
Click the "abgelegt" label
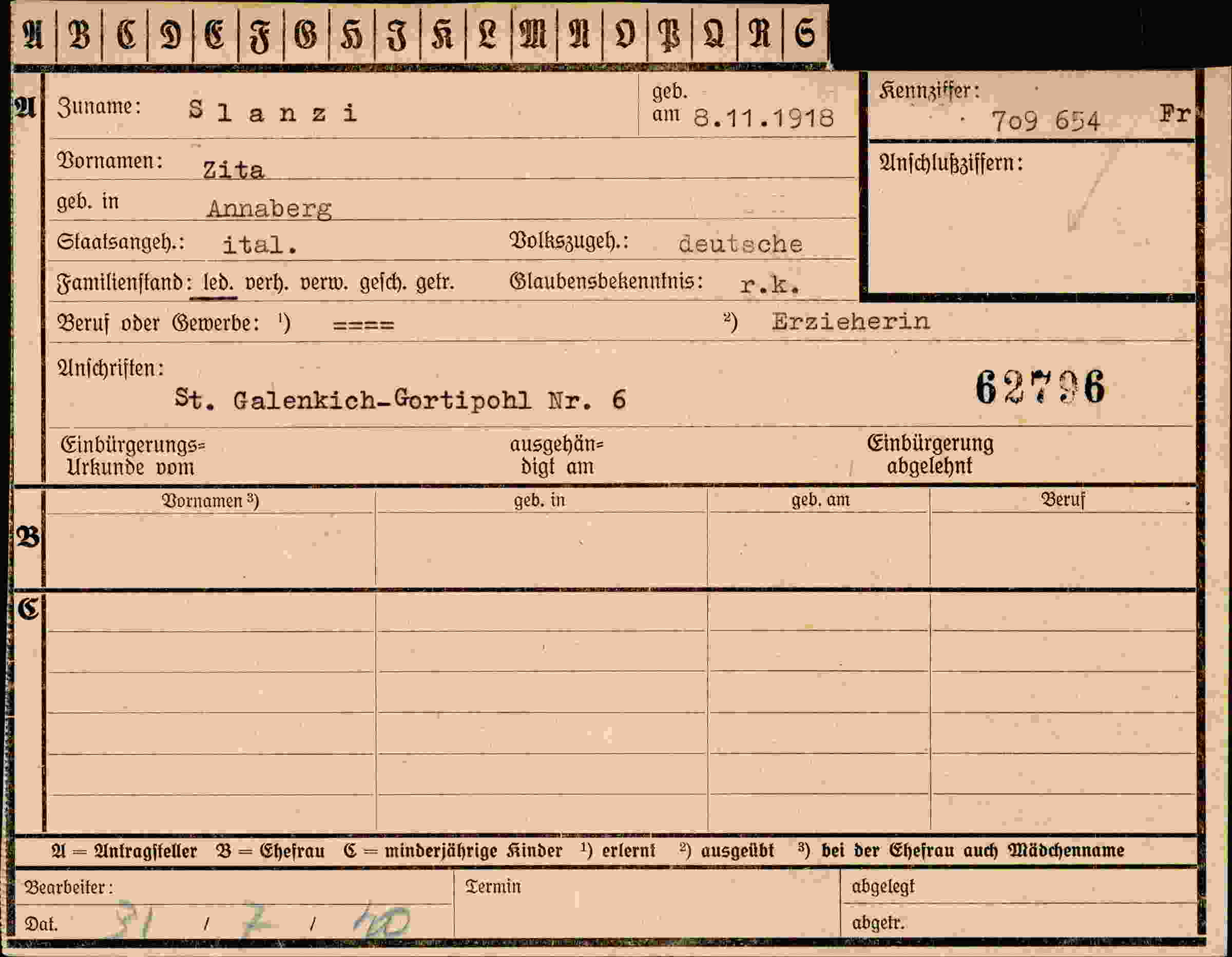point(883,887)
